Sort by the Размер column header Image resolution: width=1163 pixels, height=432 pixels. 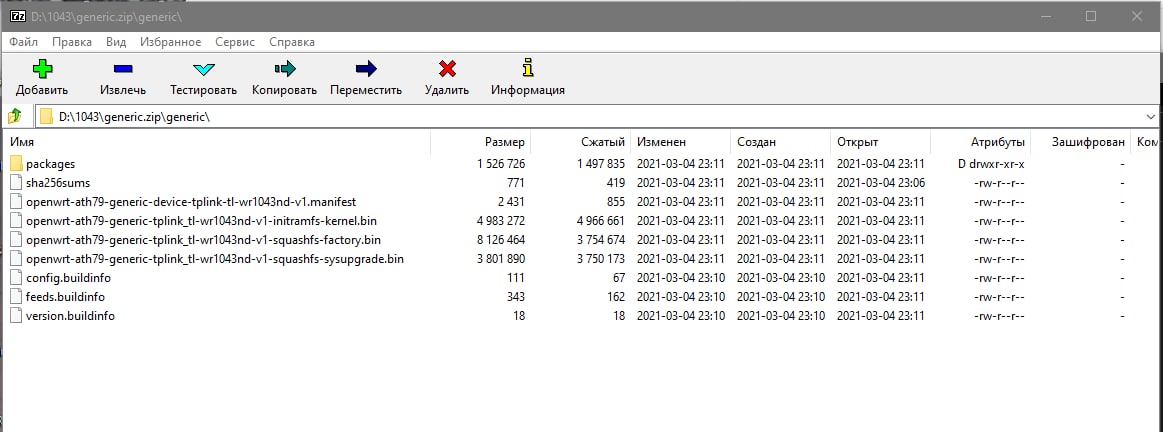[481, 142]
